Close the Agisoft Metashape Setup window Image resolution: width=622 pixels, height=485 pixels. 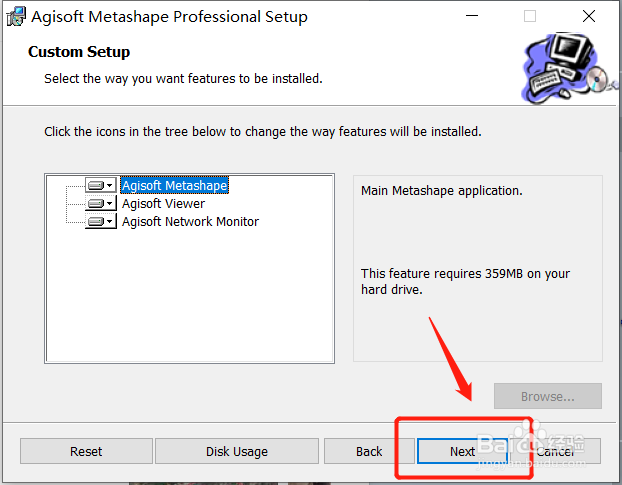point(589,16)
